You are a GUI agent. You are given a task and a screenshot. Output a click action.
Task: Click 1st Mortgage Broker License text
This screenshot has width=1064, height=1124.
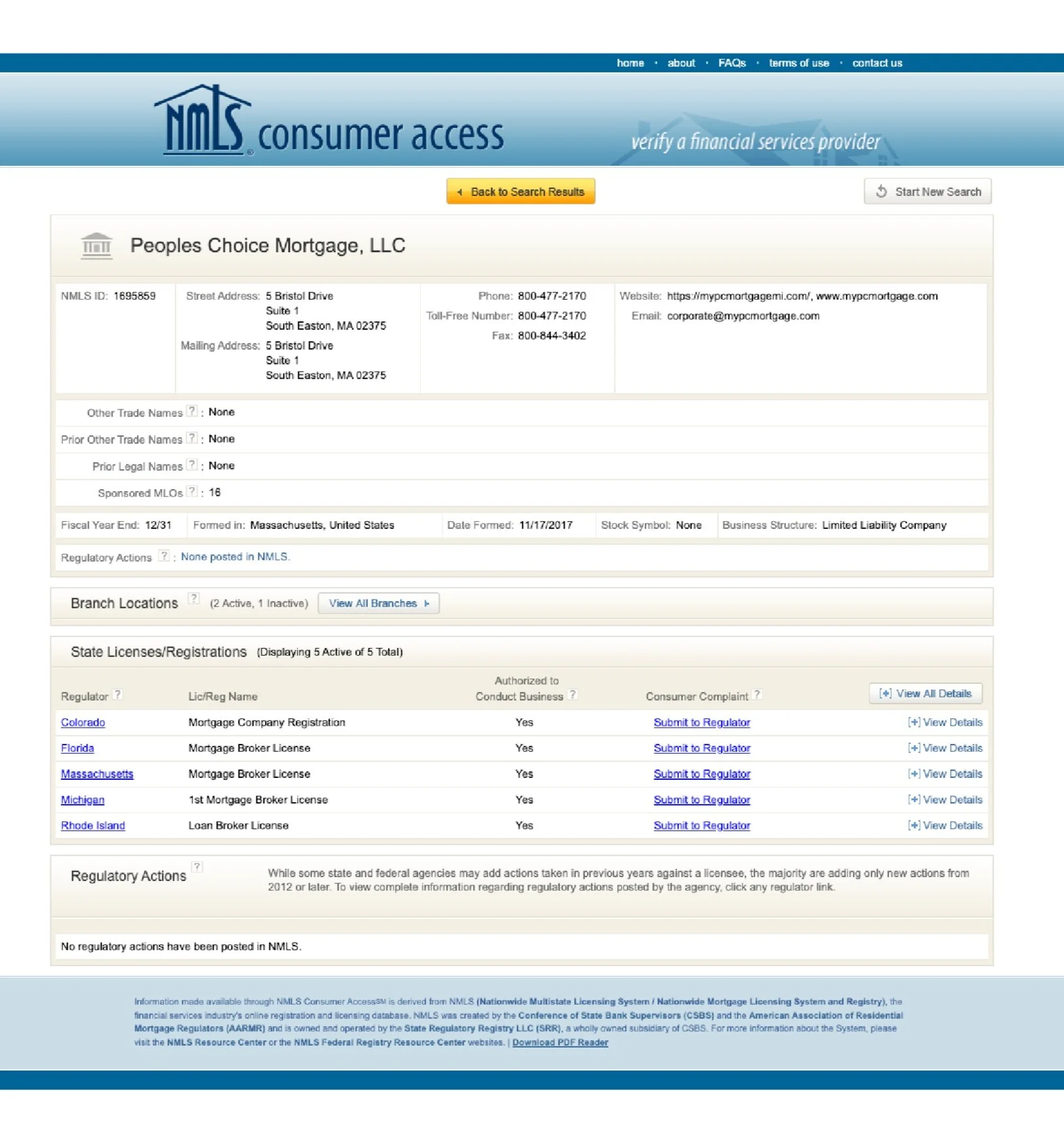coord(258,799)
